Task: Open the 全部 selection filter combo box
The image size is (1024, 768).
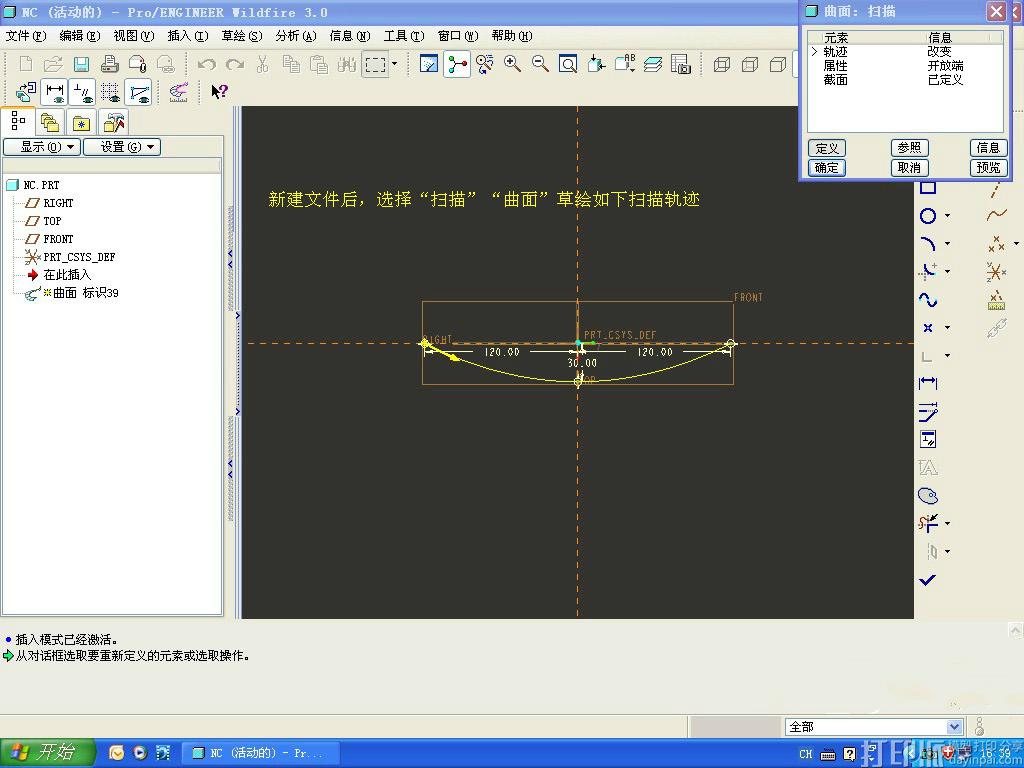Action: 874,727
